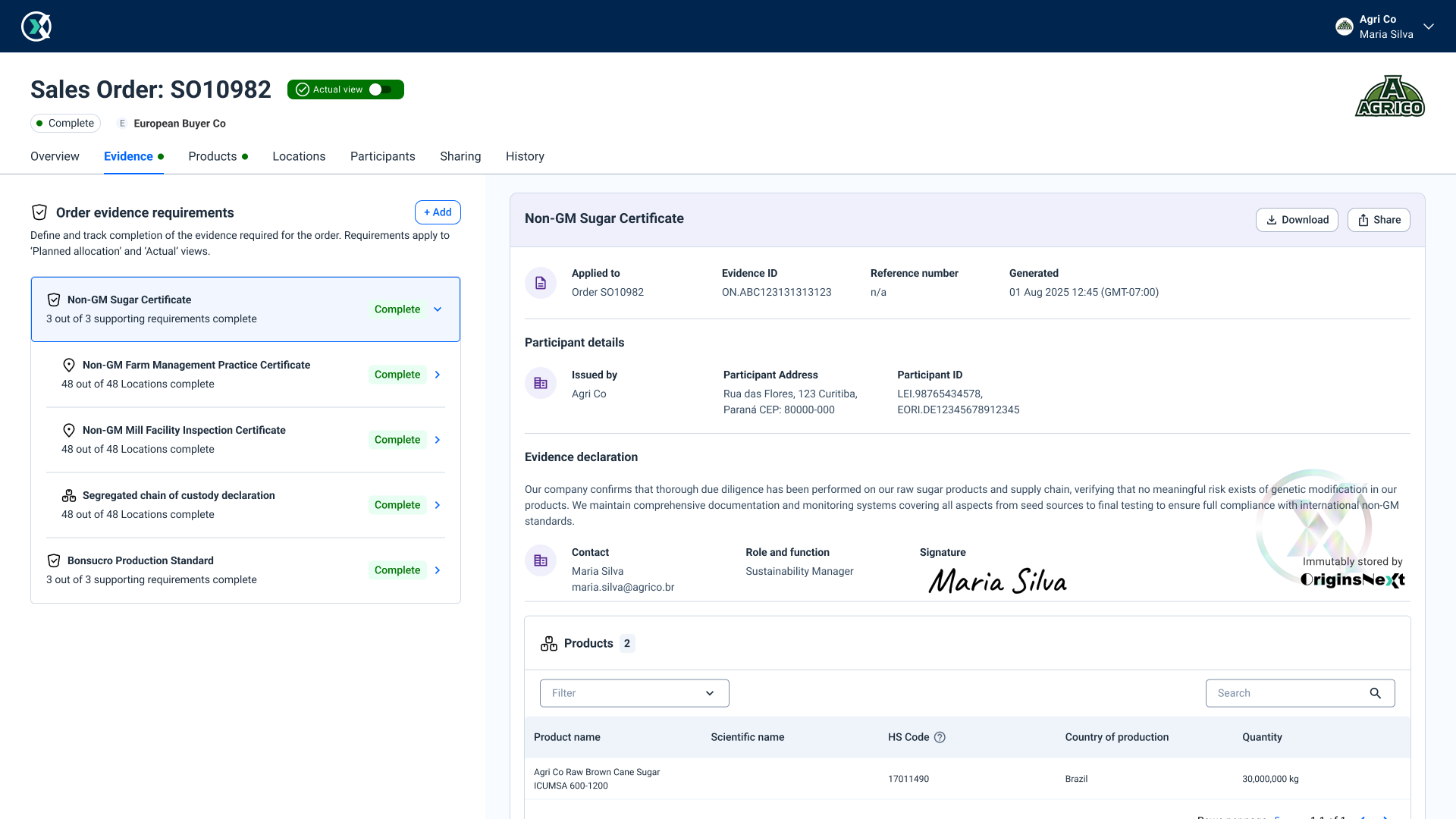
Task: Click the Products boxes icon heading
Action: (x=549, y=644)
